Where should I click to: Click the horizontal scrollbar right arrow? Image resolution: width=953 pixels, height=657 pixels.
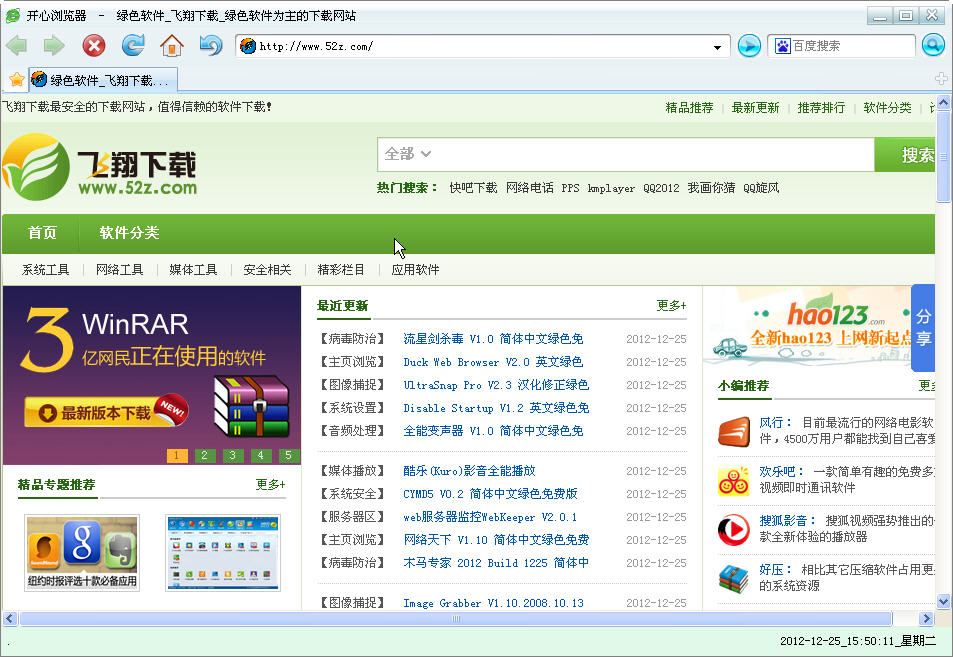[x=926, y=619]
